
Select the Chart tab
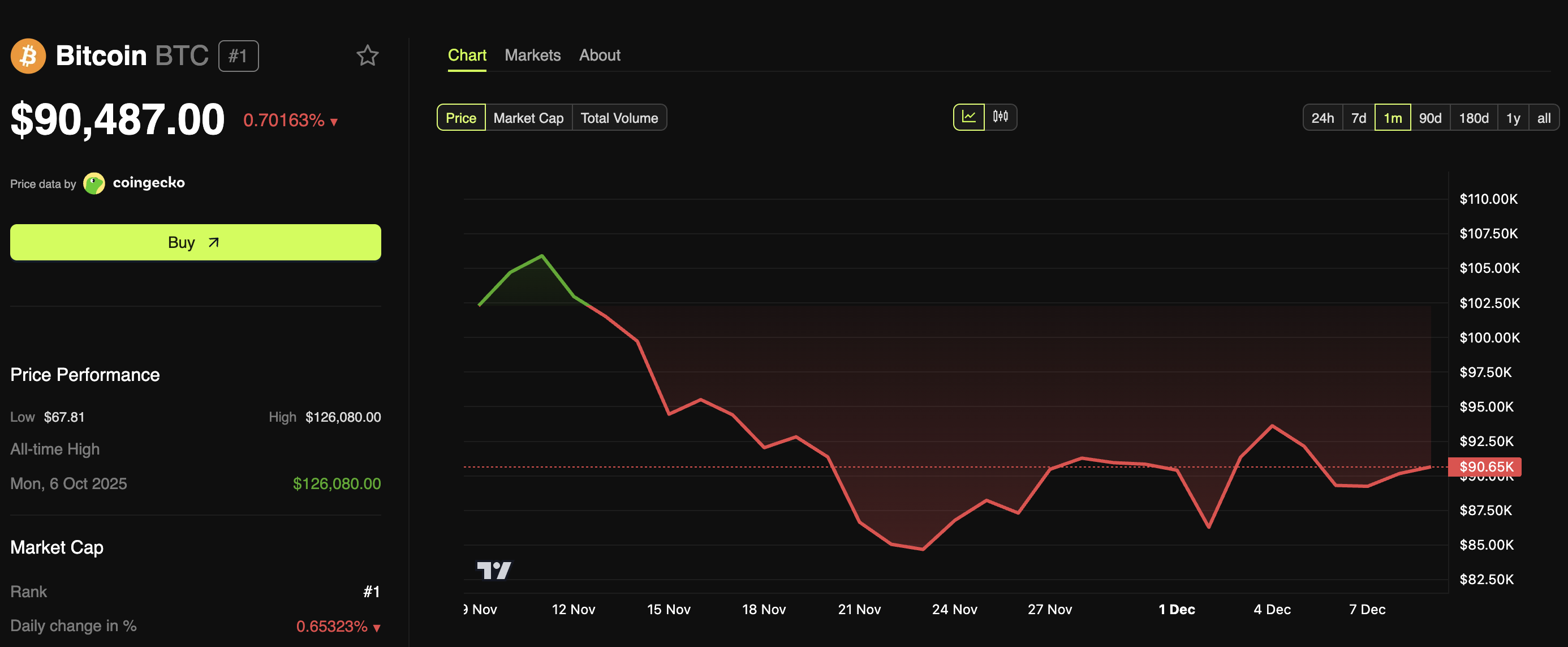coord(467,55)
